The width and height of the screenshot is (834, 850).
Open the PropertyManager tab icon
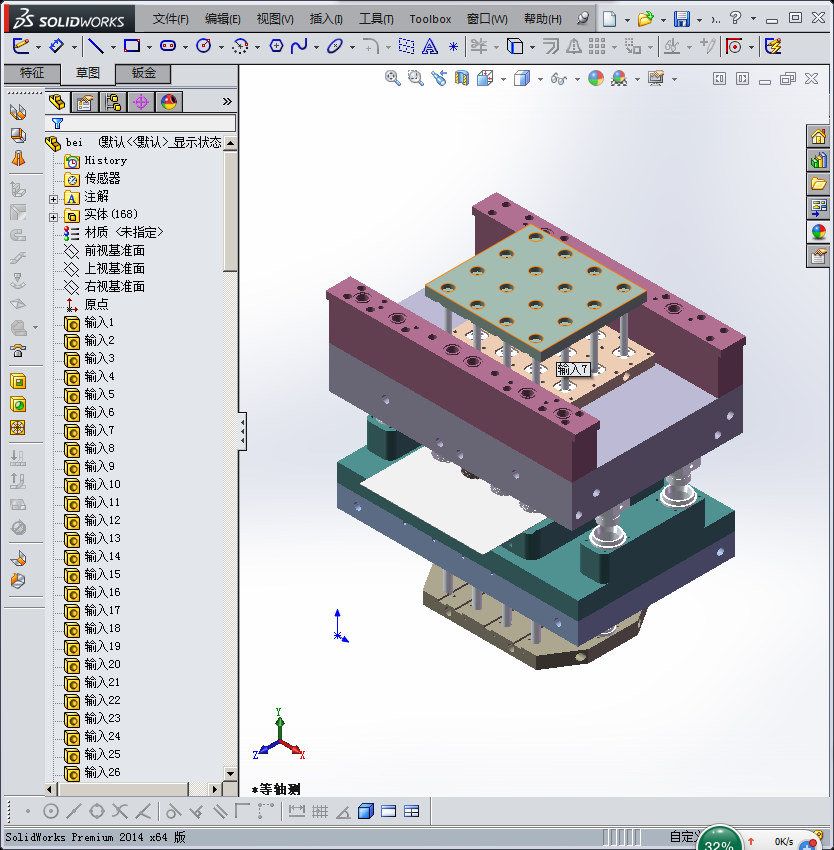[85, 102]
